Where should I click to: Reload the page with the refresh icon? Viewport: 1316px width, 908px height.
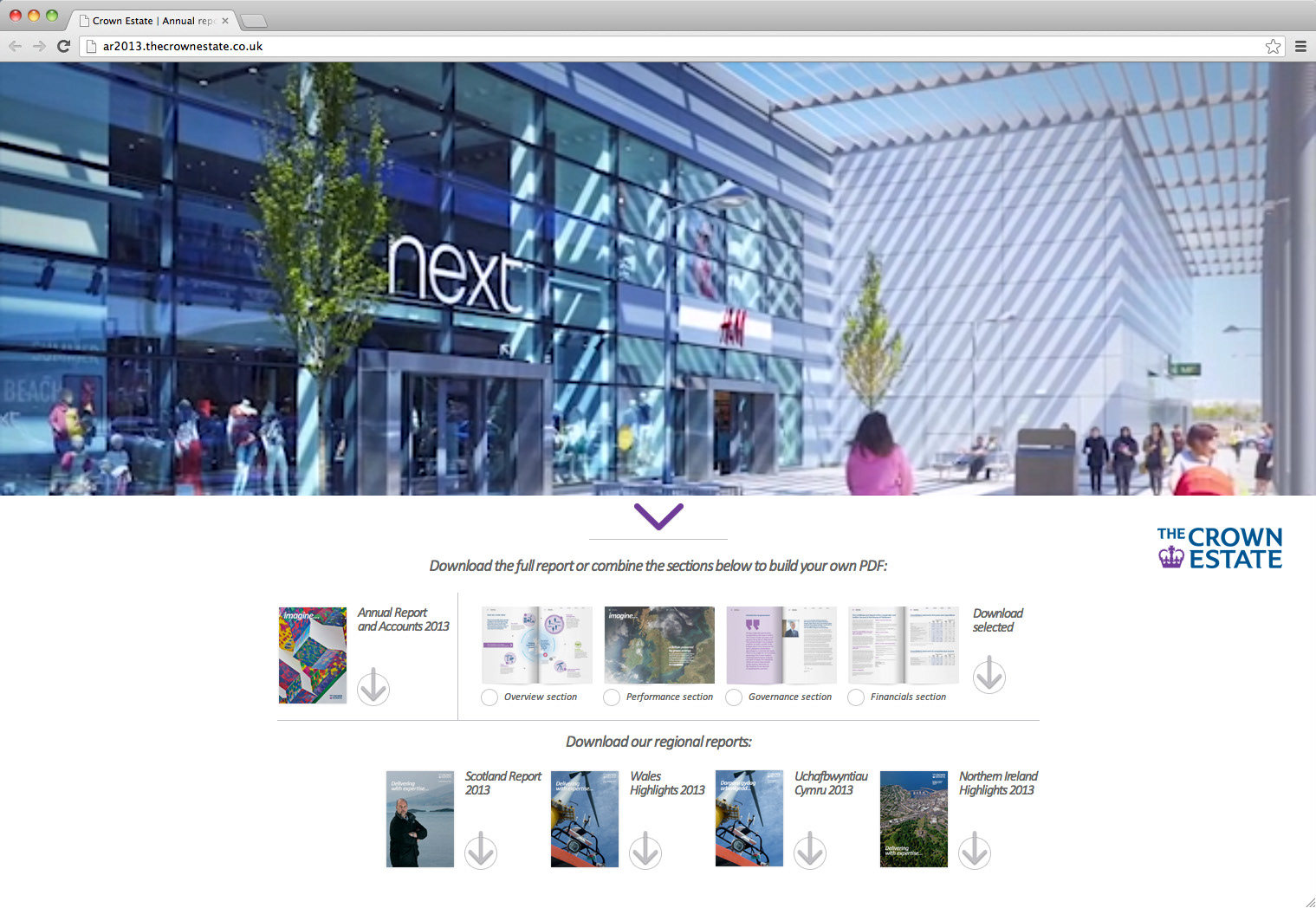(x=63, y=46)
